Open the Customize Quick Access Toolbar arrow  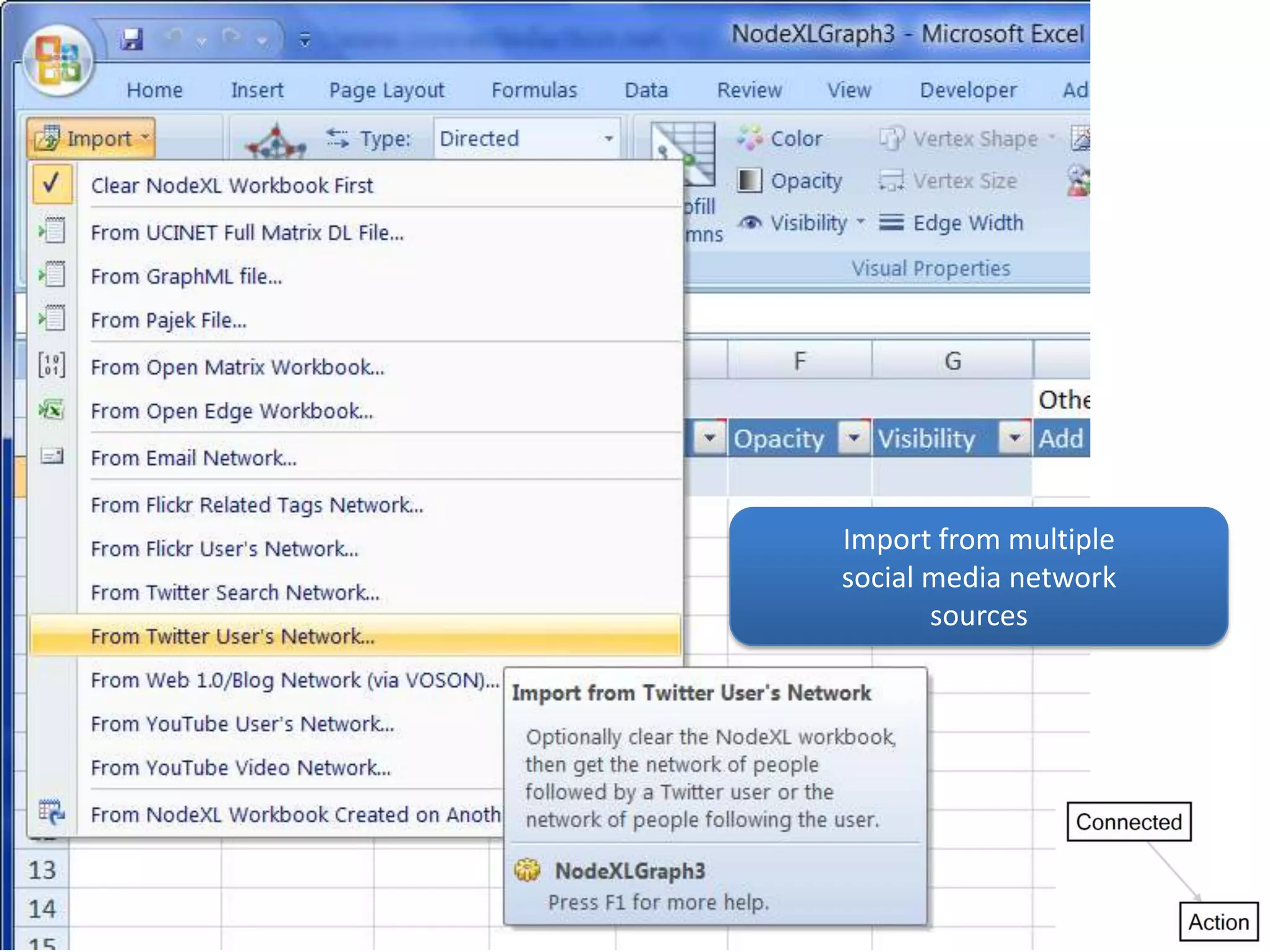[304, 40]
